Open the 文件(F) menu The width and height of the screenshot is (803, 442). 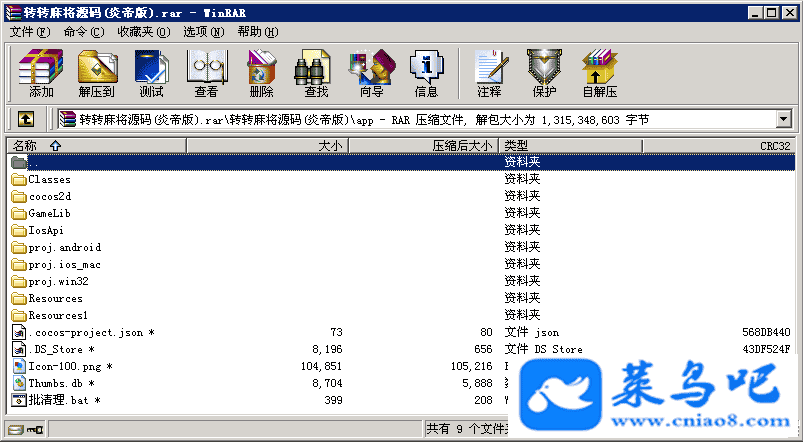pos(29,32)
